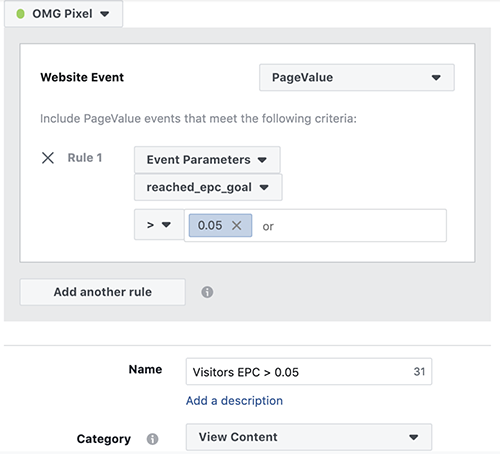Open the reached_epc_goal parameter dropdown
This screenshot has width=500, height=454.
[x=208, y=187]
